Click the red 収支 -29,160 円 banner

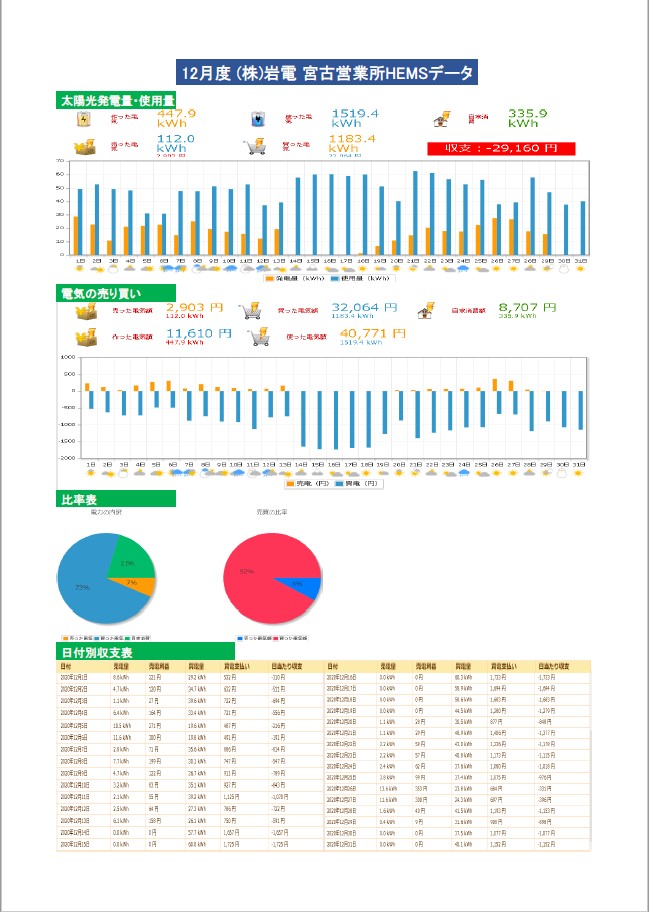point(501,147)
